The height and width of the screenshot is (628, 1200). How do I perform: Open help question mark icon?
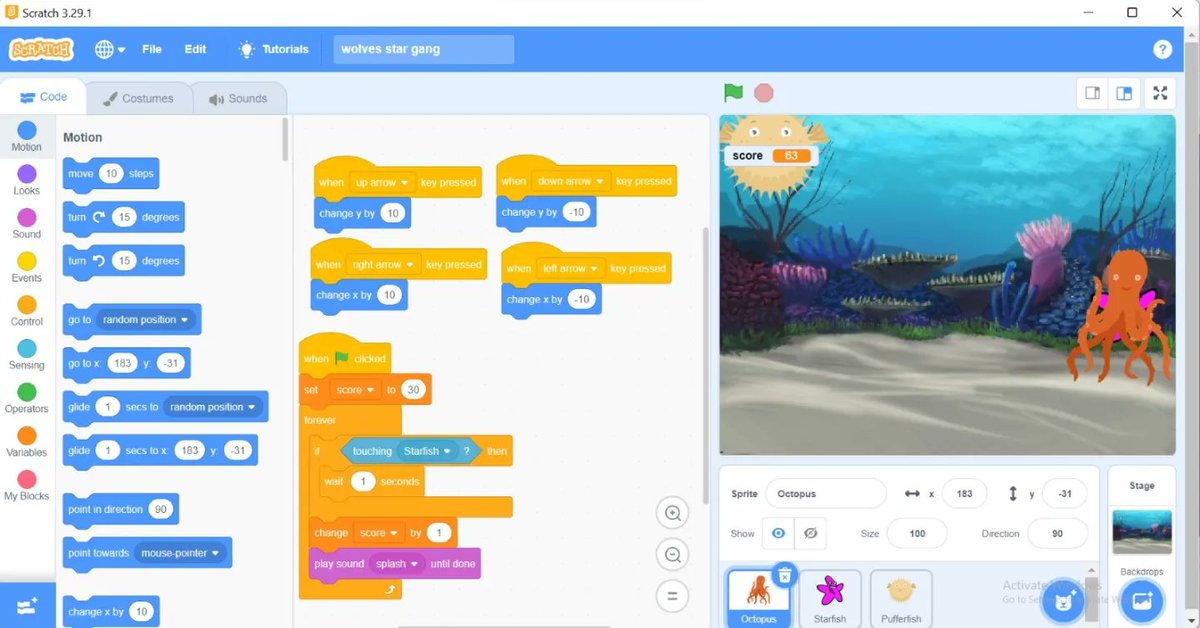(1162, 49)
